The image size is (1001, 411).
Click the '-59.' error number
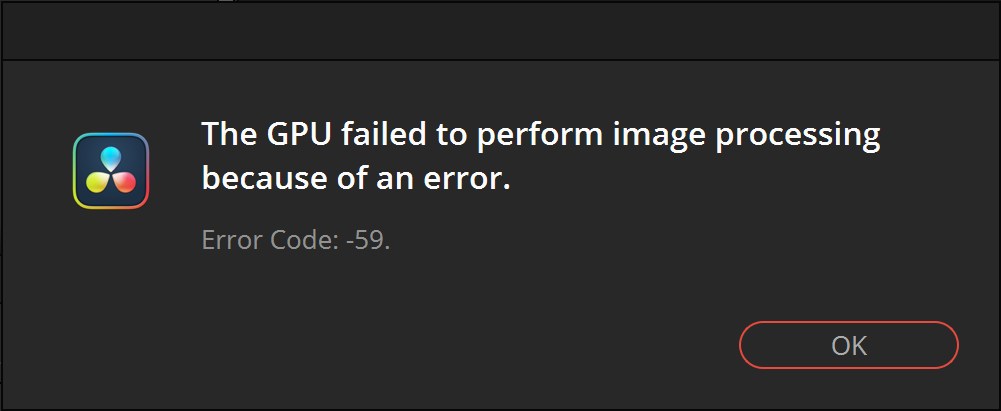(x=367, y=241)
